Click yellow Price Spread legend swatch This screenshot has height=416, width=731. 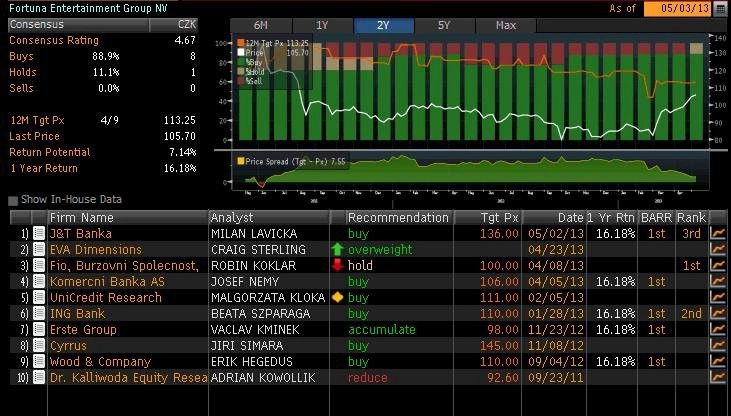coord(241,161)
